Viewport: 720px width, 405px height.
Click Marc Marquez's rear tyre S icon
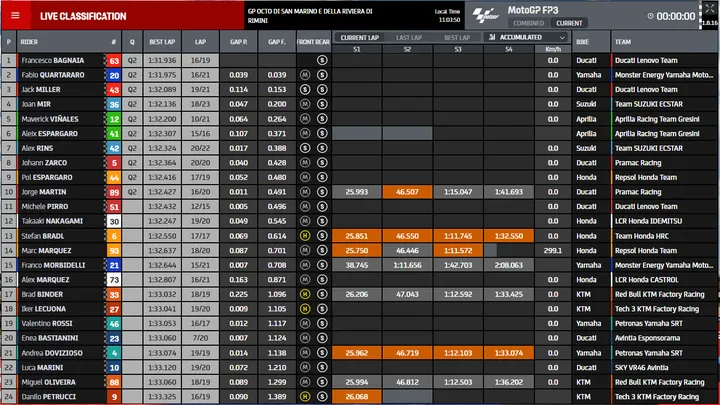(x=322, y=251)
